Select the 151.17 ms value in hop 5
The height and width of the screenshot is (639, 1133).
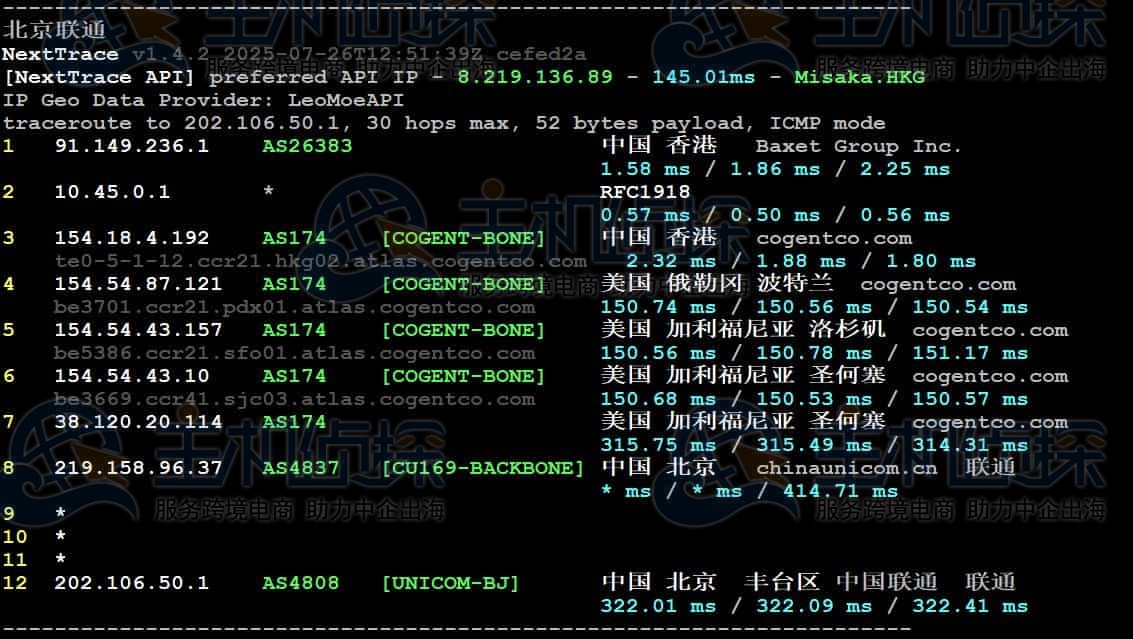(970, 353)
